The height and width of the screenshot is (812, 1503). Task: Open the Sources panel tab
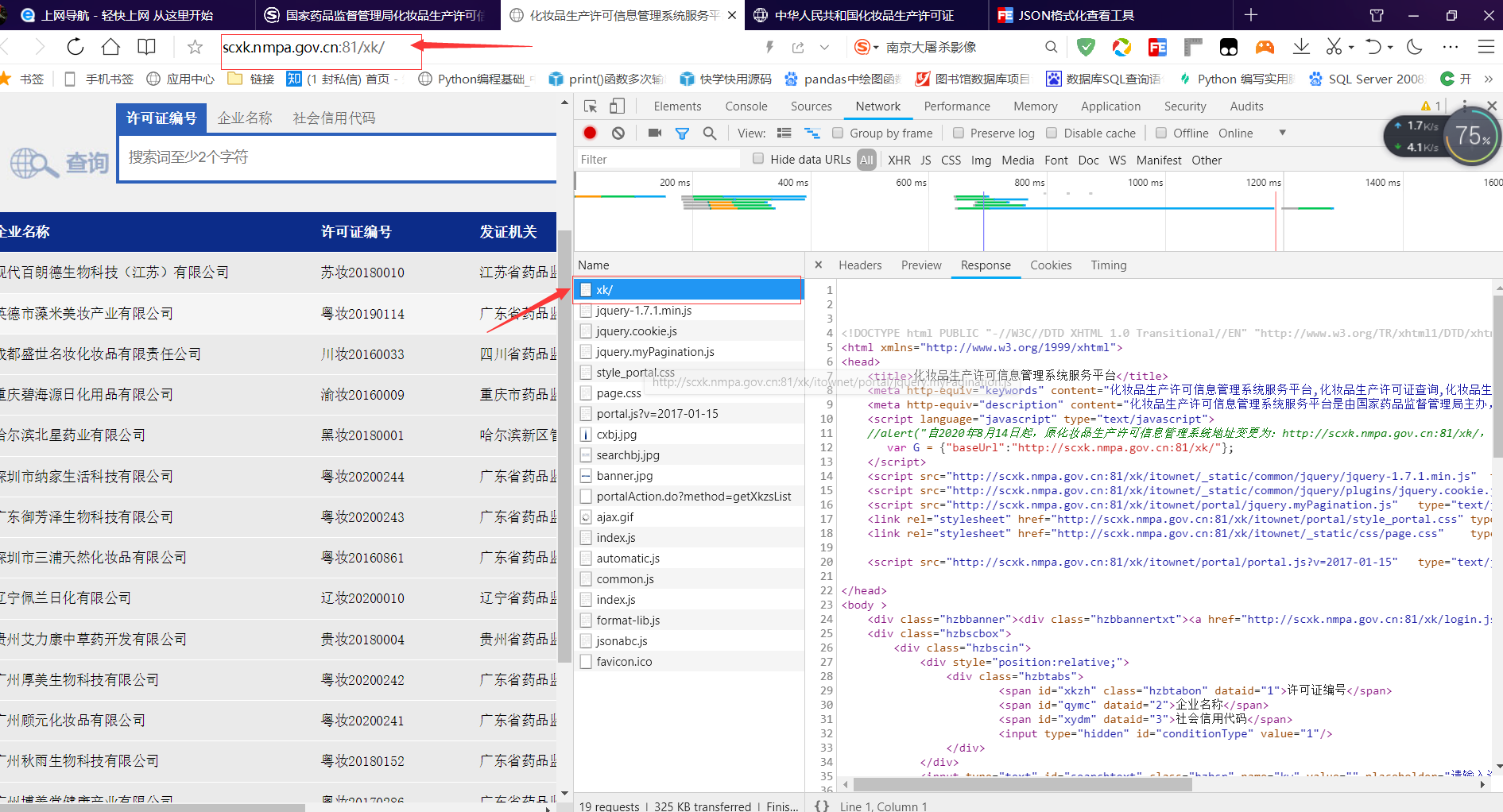point(811,106)
